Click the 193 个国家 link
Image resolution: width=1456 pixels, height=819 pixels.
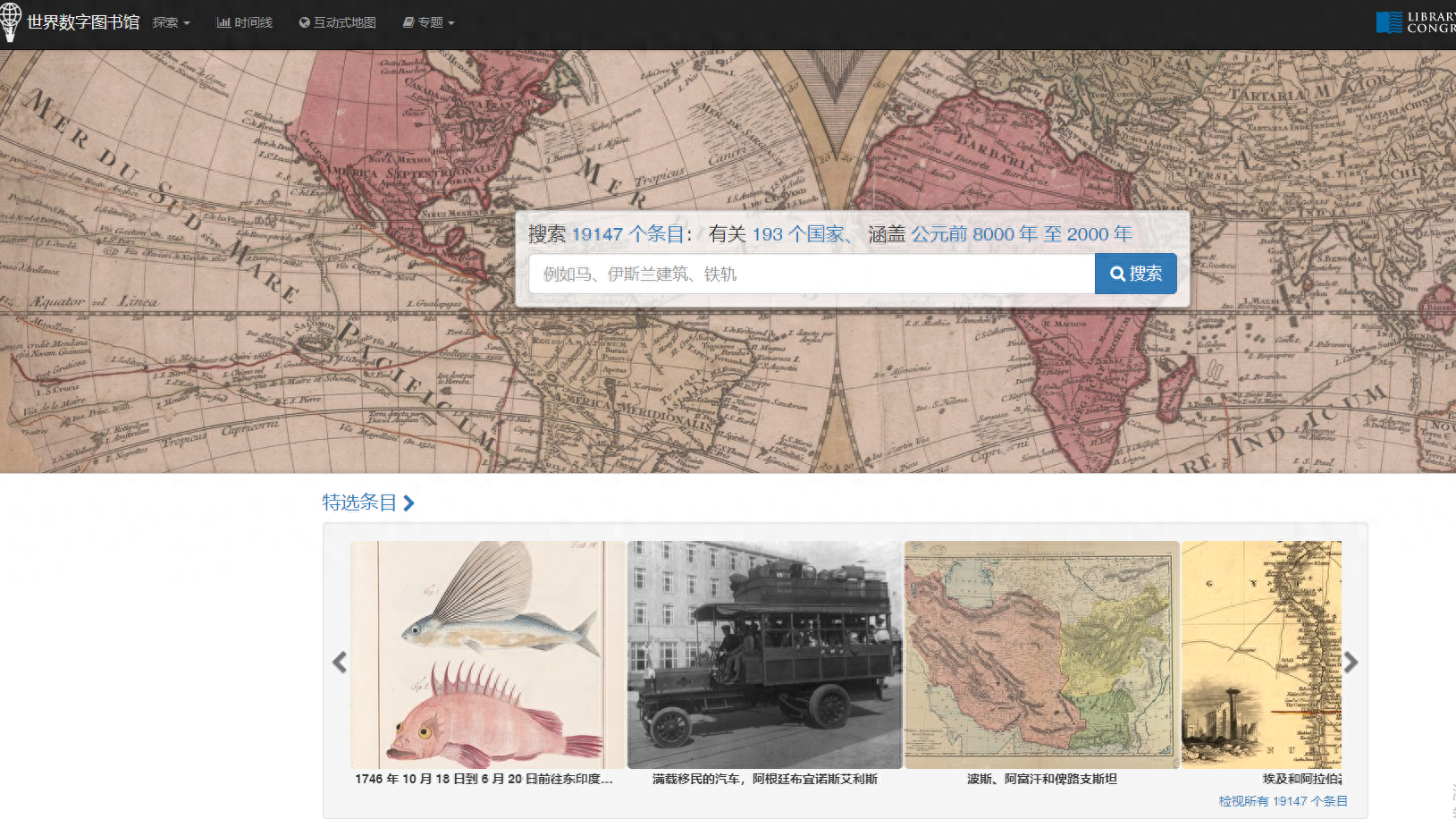[797, 234]
